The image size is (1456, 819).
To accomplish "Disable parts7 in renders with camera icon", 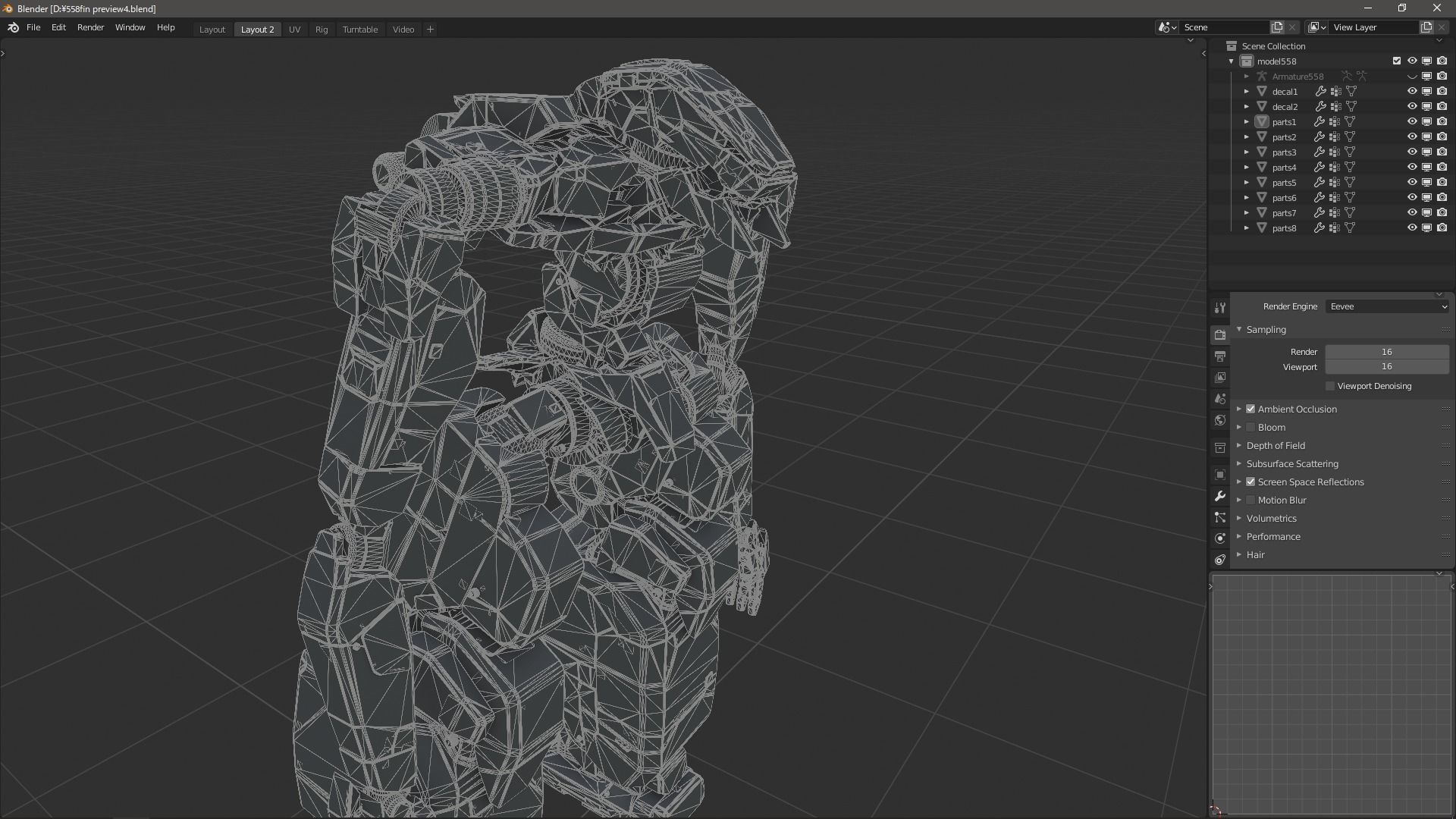I will point(1442,213).
